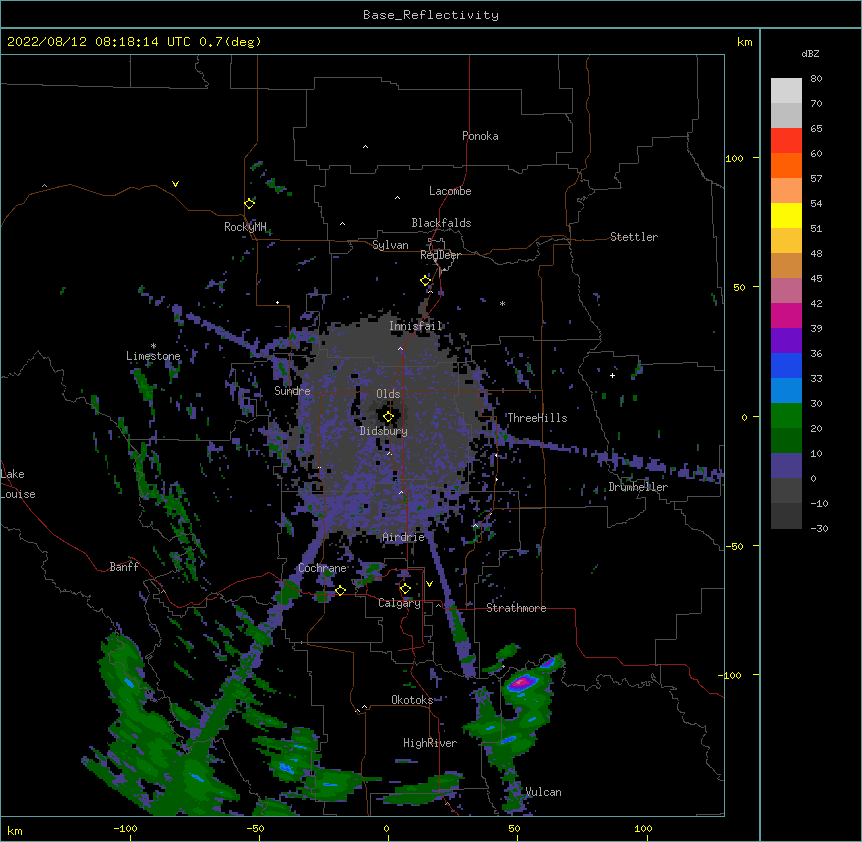Click the Innisfail label
The height and width of the screenshot is (842, 862).
pos(416,326)
